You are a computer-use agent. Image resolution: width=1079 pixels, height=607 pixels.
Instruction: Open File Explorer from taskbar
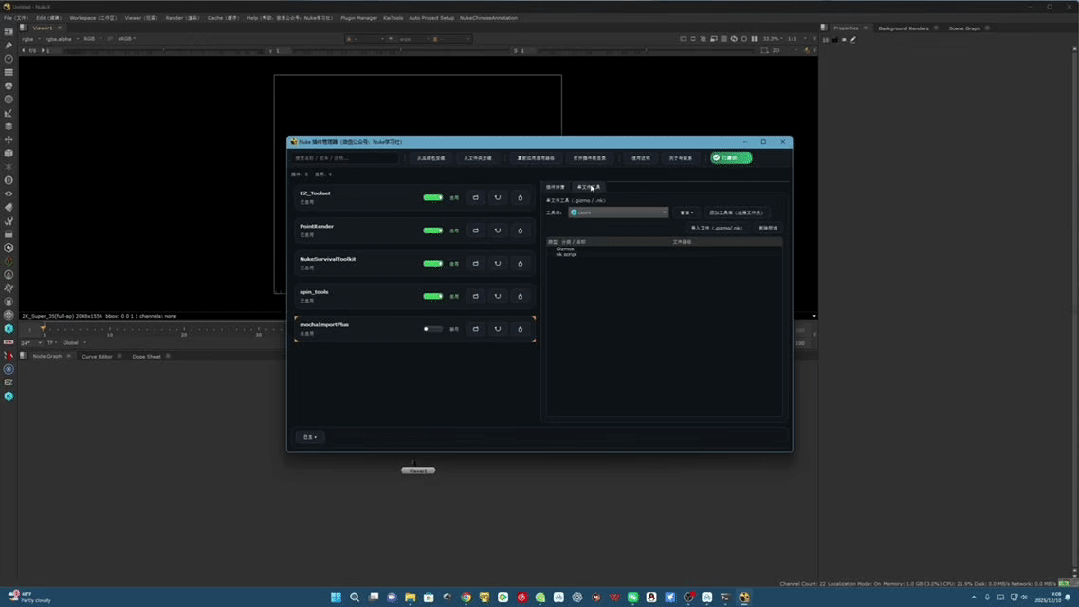[410, 597]
